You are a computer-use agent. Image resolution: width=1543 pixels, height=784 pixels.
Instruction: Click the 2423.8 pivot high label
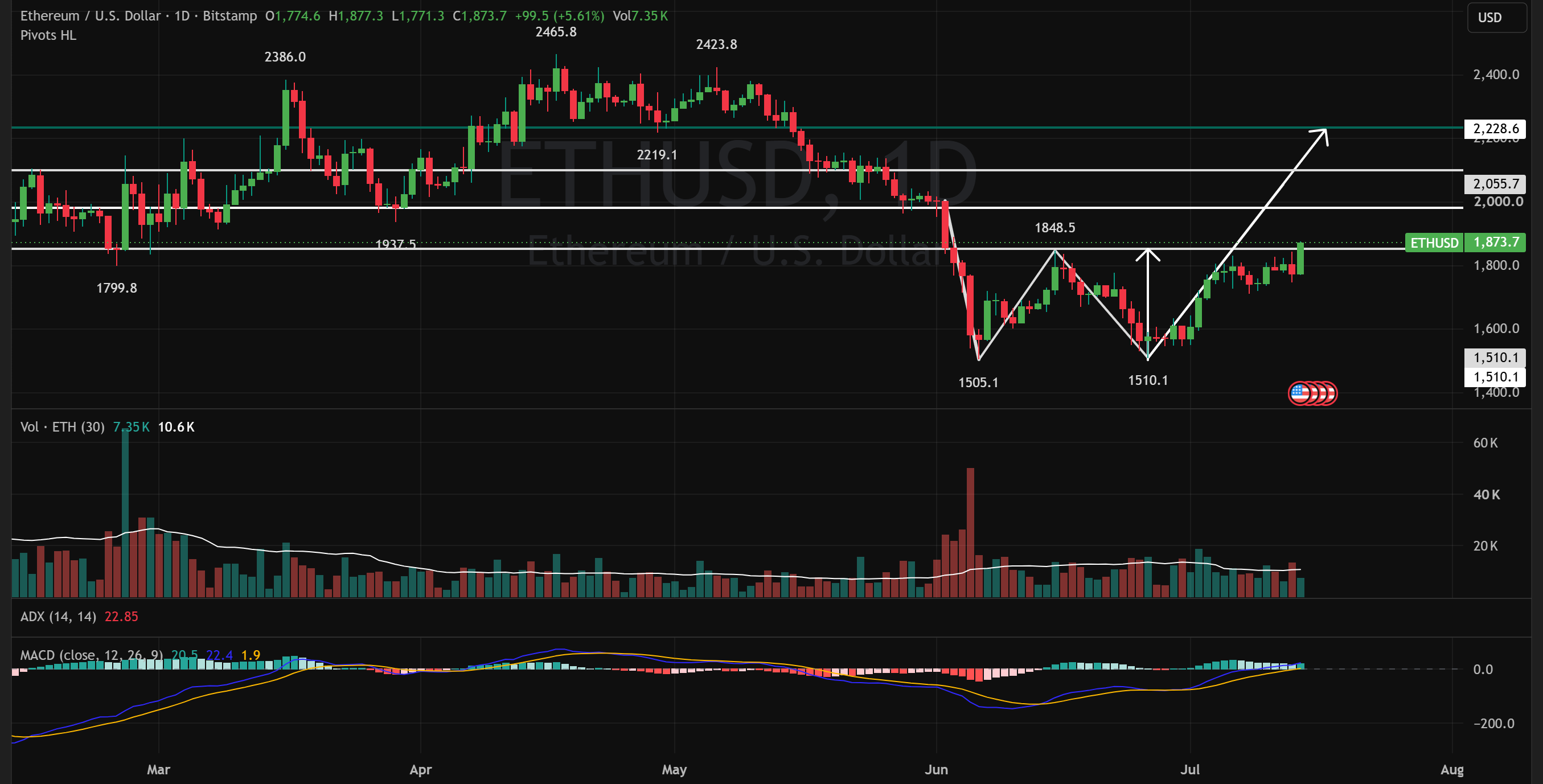716,44
